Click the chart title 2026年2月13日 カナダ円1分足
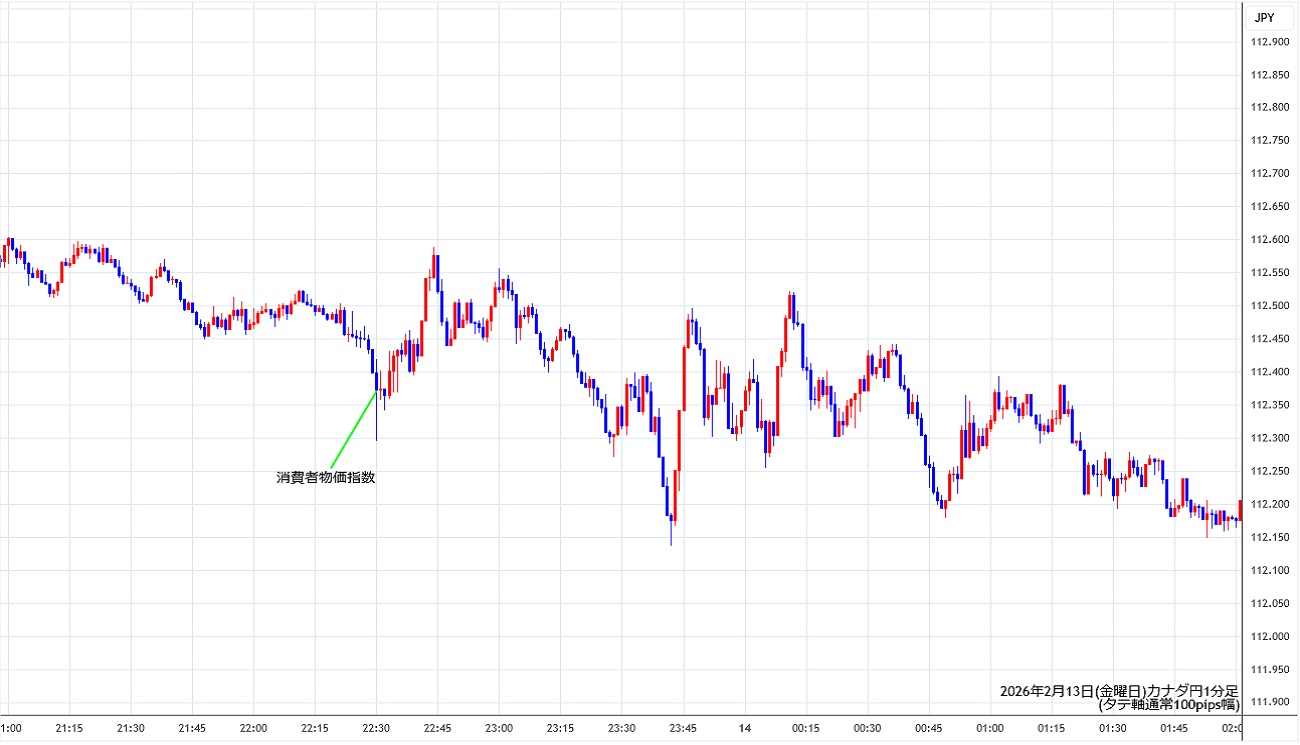 tap(1119, 691)
